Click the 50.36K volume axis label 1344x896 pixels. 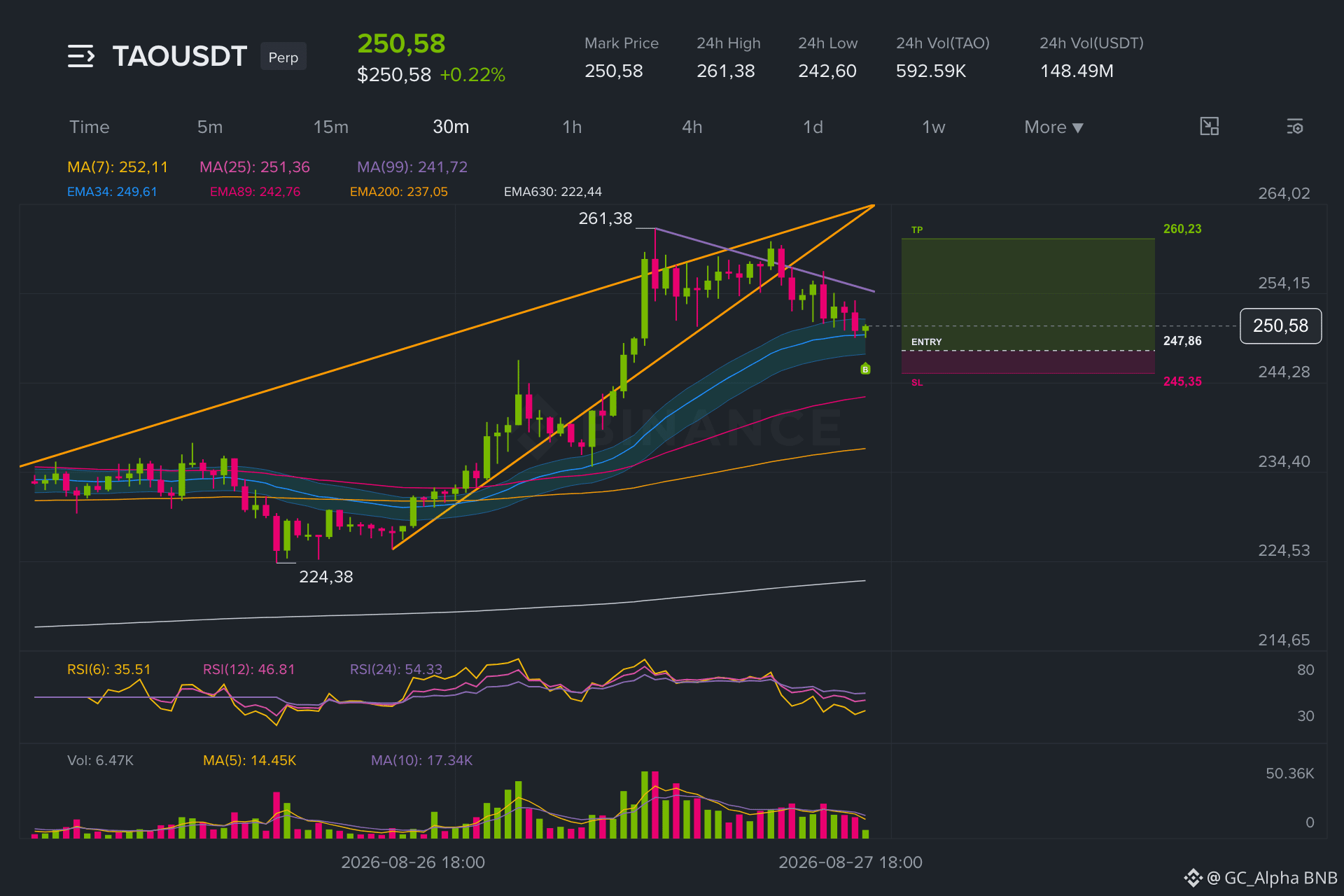[x=1289, y=774]
